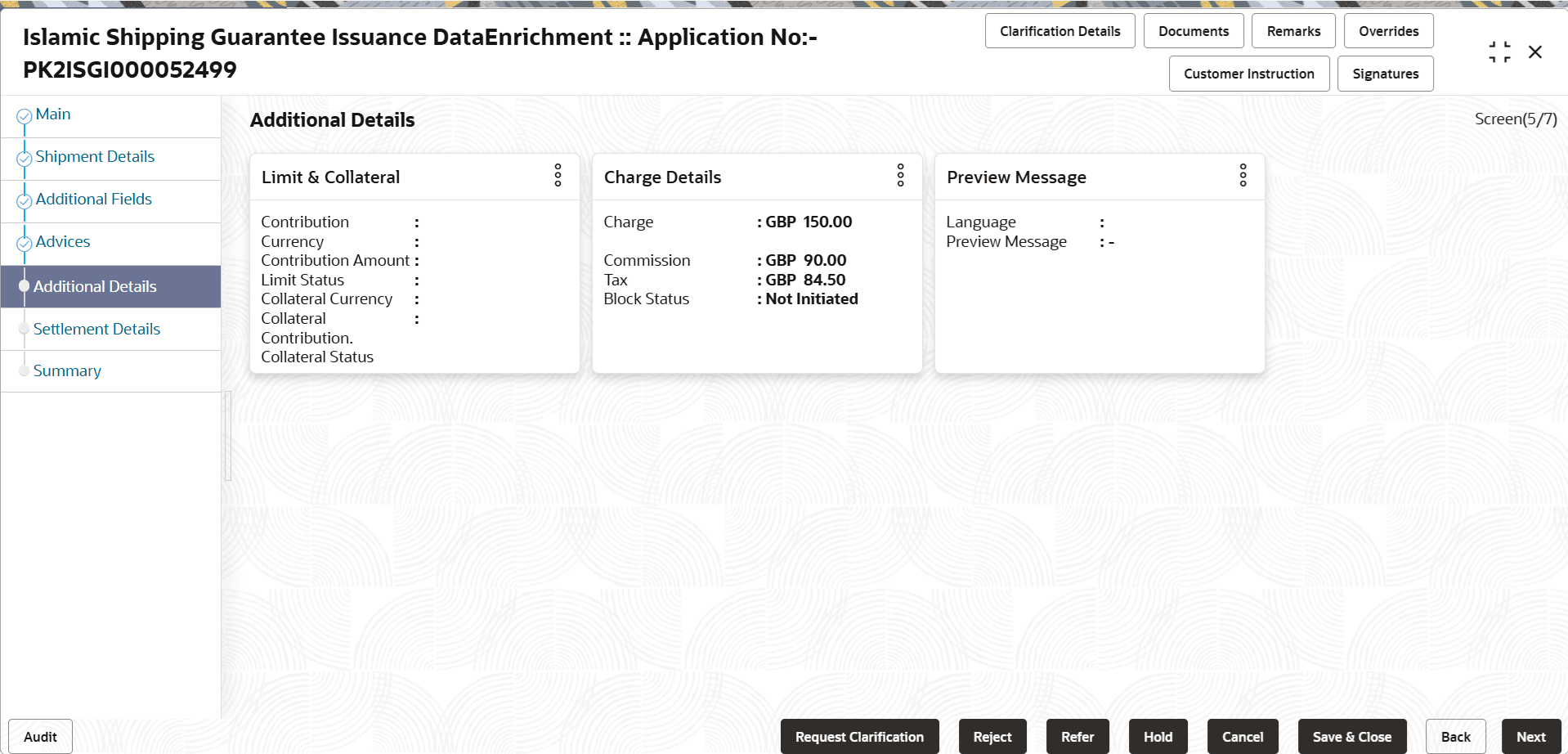Go to Shipment Details step

coord(95,157)
